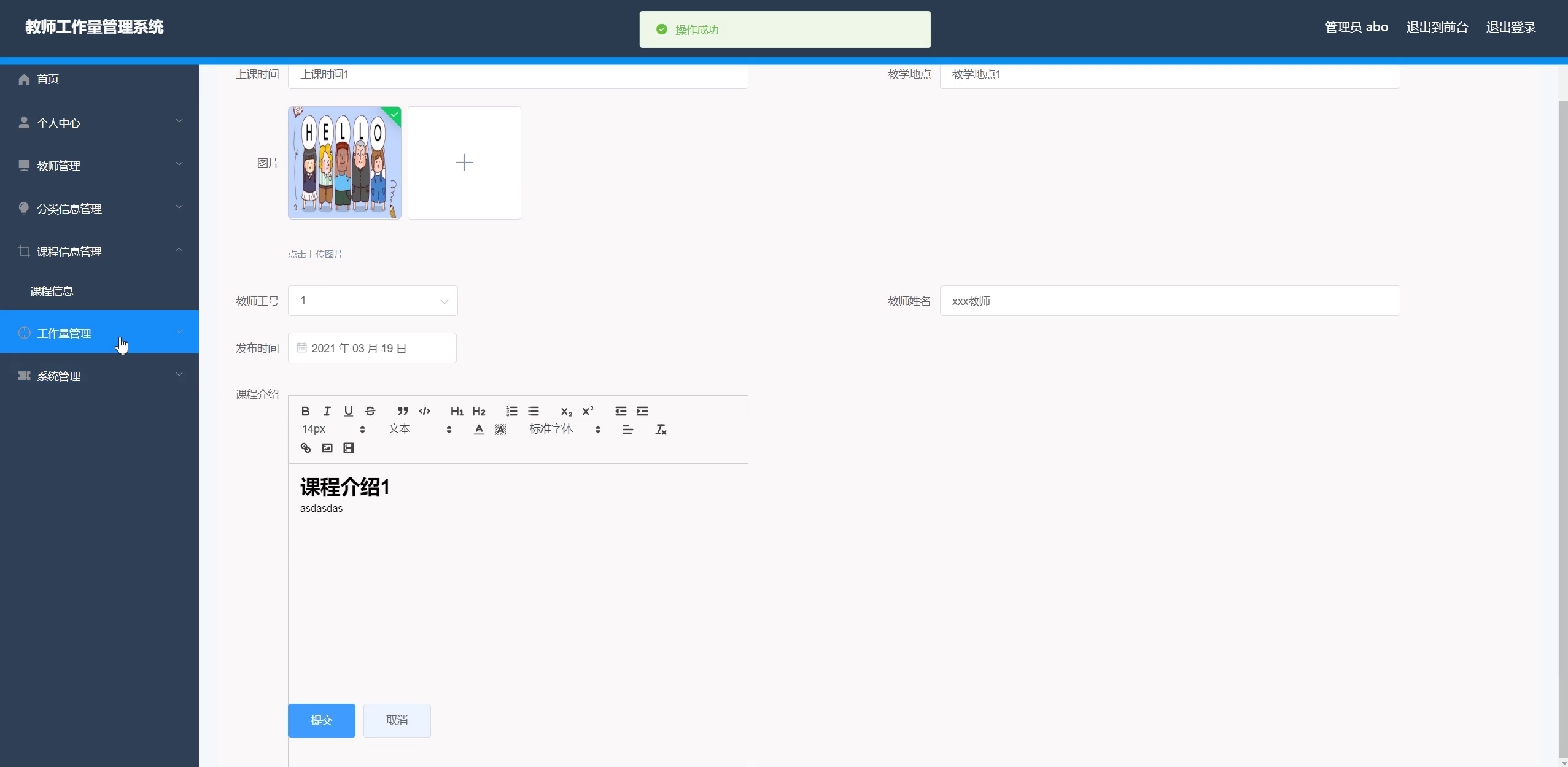Click the 上课时间 input field

518,75
